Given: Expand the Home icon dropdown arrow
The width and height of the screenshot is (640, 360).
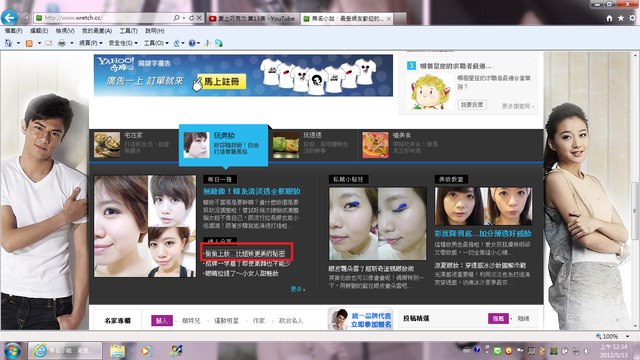Looking at the screenshot, I should pos(18,43).
